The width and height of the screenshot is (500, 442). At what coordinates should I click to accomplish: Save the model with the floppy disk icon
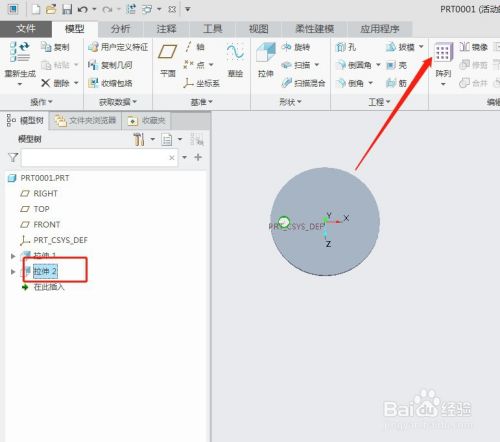click(x=67, y=9)
